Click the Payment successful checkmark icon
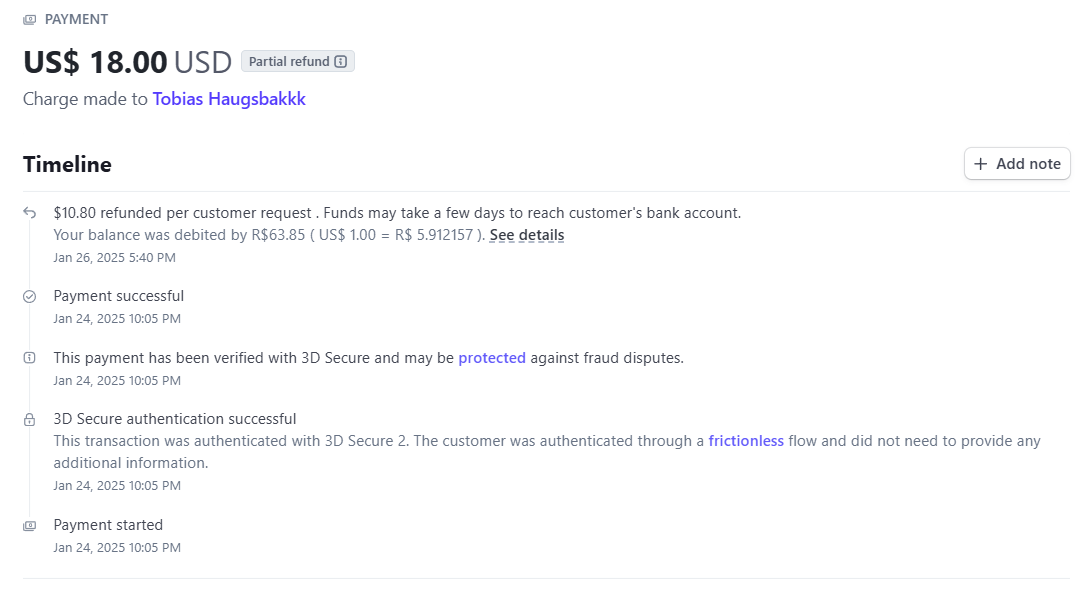This screenshot has height=598, width=1080. (30, 296)
